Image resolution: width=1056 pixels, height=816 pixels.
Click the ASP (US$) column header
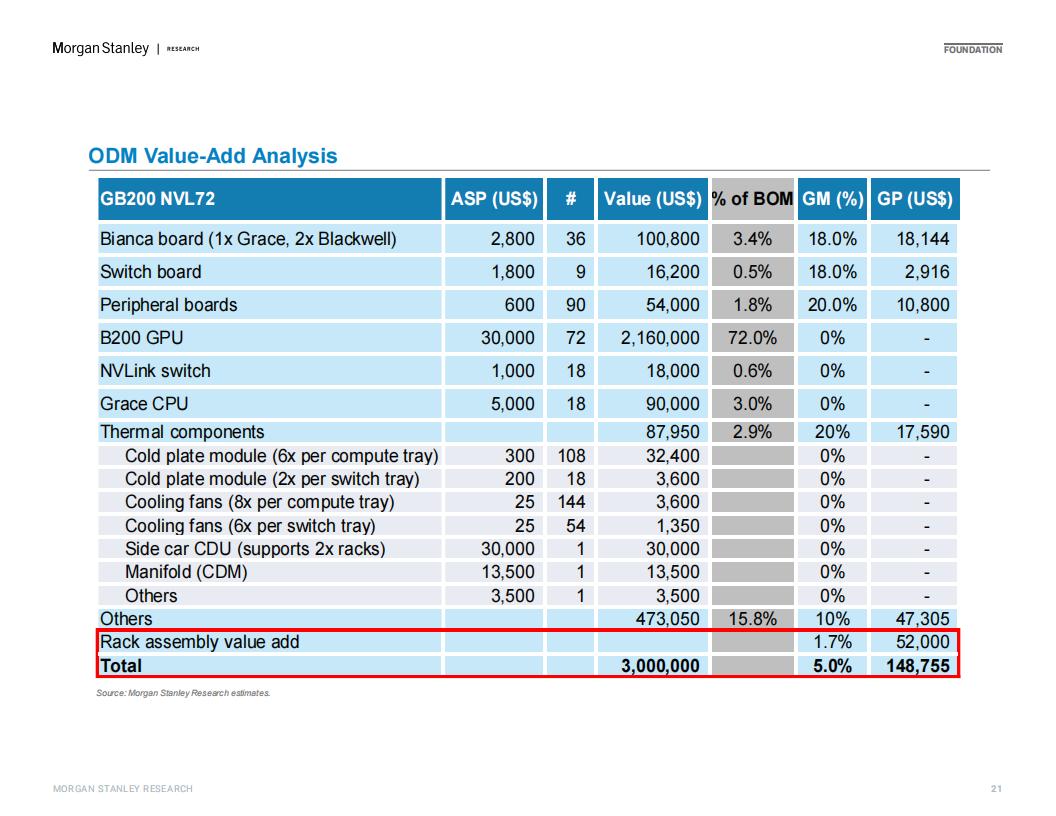pyautogui.click(x=494, y=199)
